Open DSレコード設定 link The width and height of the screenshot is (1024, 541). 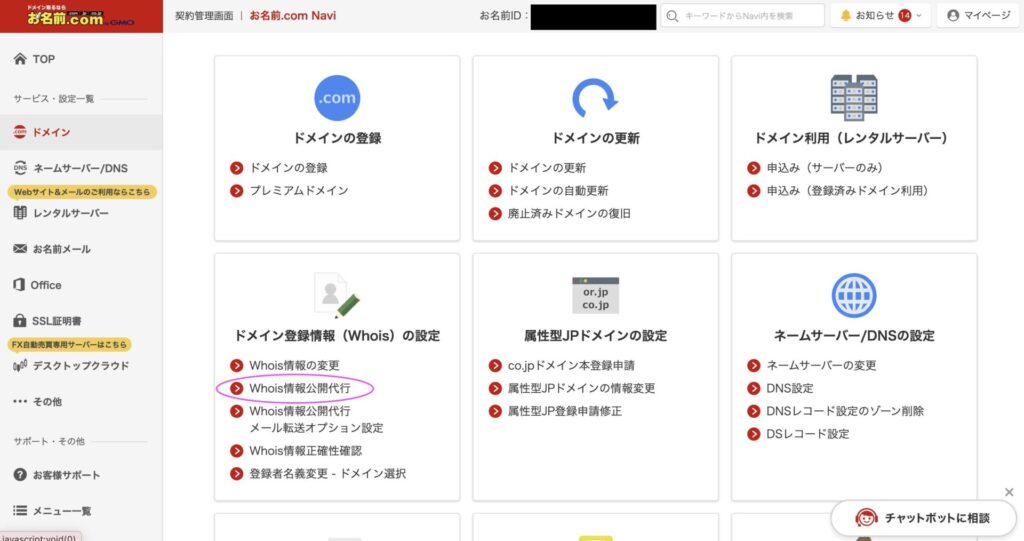point(808,434)
